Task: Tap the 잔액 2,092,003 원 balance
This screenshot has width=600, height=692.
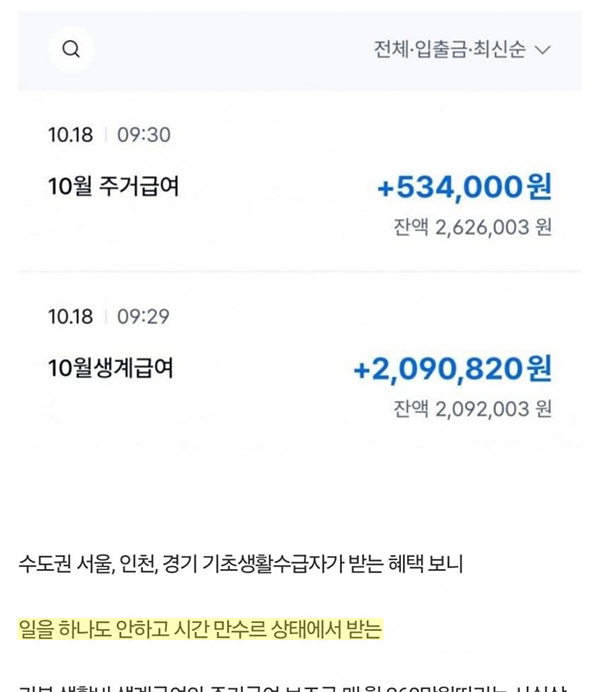Action: pos(472,409)
